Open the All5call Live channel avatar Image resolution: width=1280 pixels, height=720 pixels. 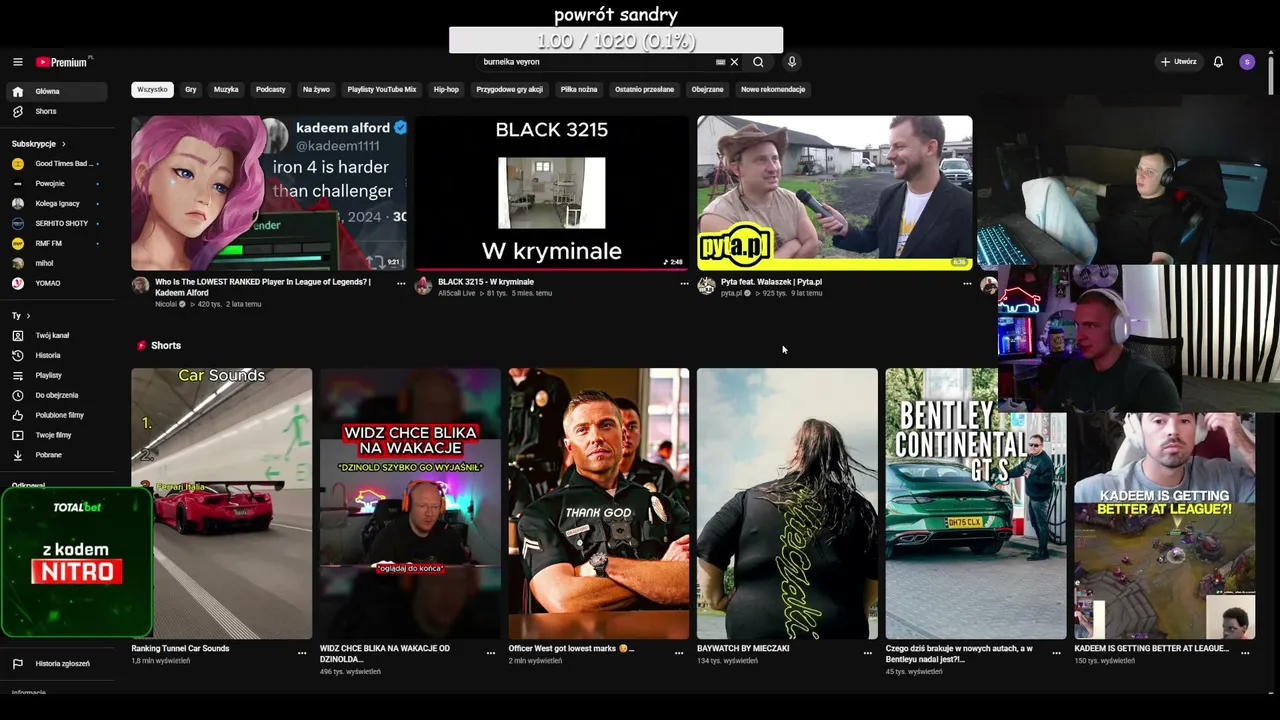click(423, 286)
